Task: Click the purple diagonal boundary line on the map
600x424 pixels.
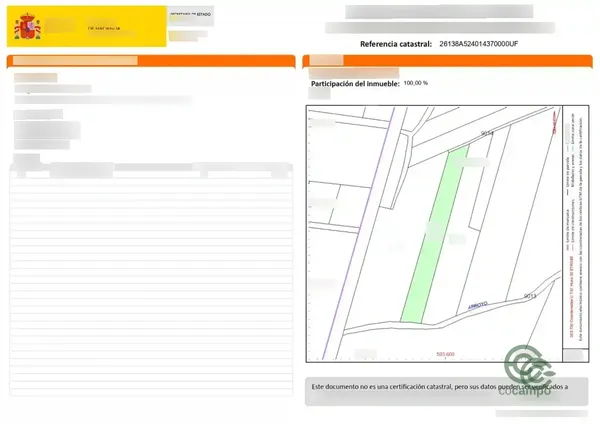Action: click(x=358, y=233)
